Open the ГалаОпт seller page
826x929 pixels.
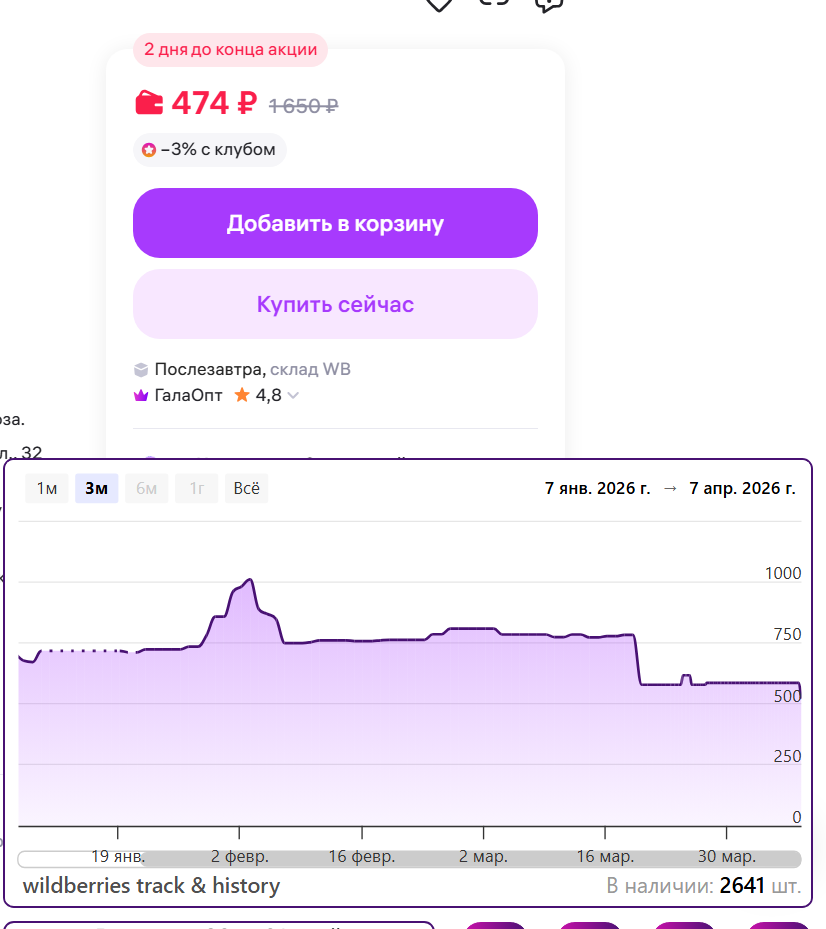pyautogui.click(x=188, y=395)
